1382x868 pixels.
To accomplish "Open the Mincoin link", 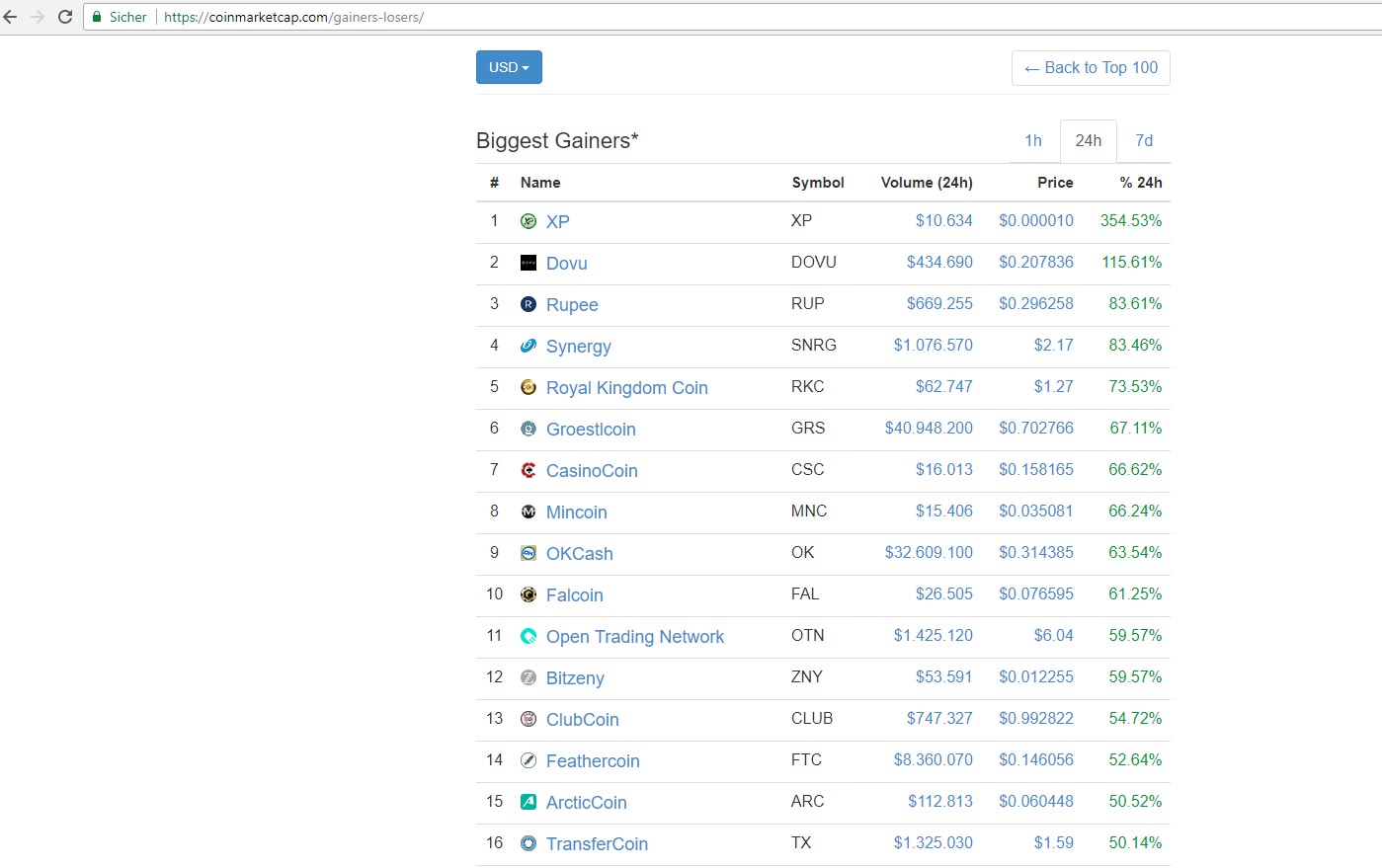I will [x=577, y=512].
